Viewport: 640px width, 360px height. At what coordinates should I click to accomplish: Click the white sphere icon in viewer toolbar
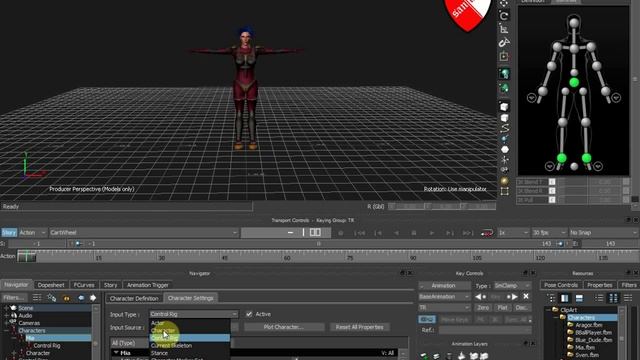coord(505,149)
